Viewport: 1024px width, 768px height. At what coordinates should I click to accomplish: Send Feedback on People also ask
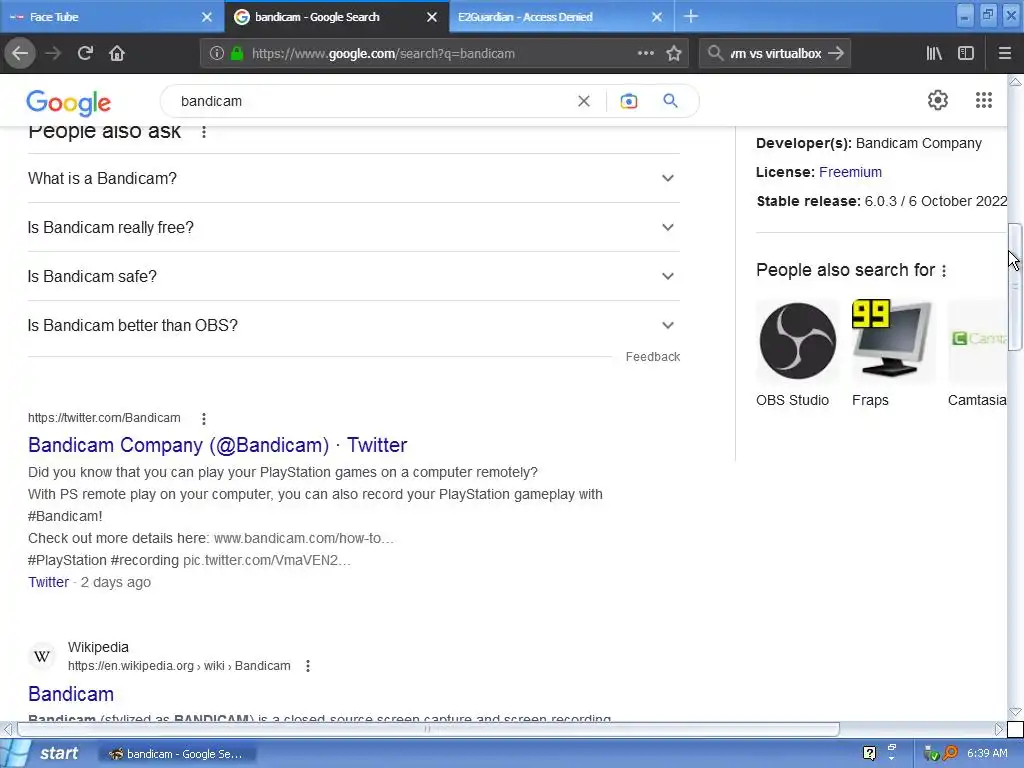[x=652, y=357]
